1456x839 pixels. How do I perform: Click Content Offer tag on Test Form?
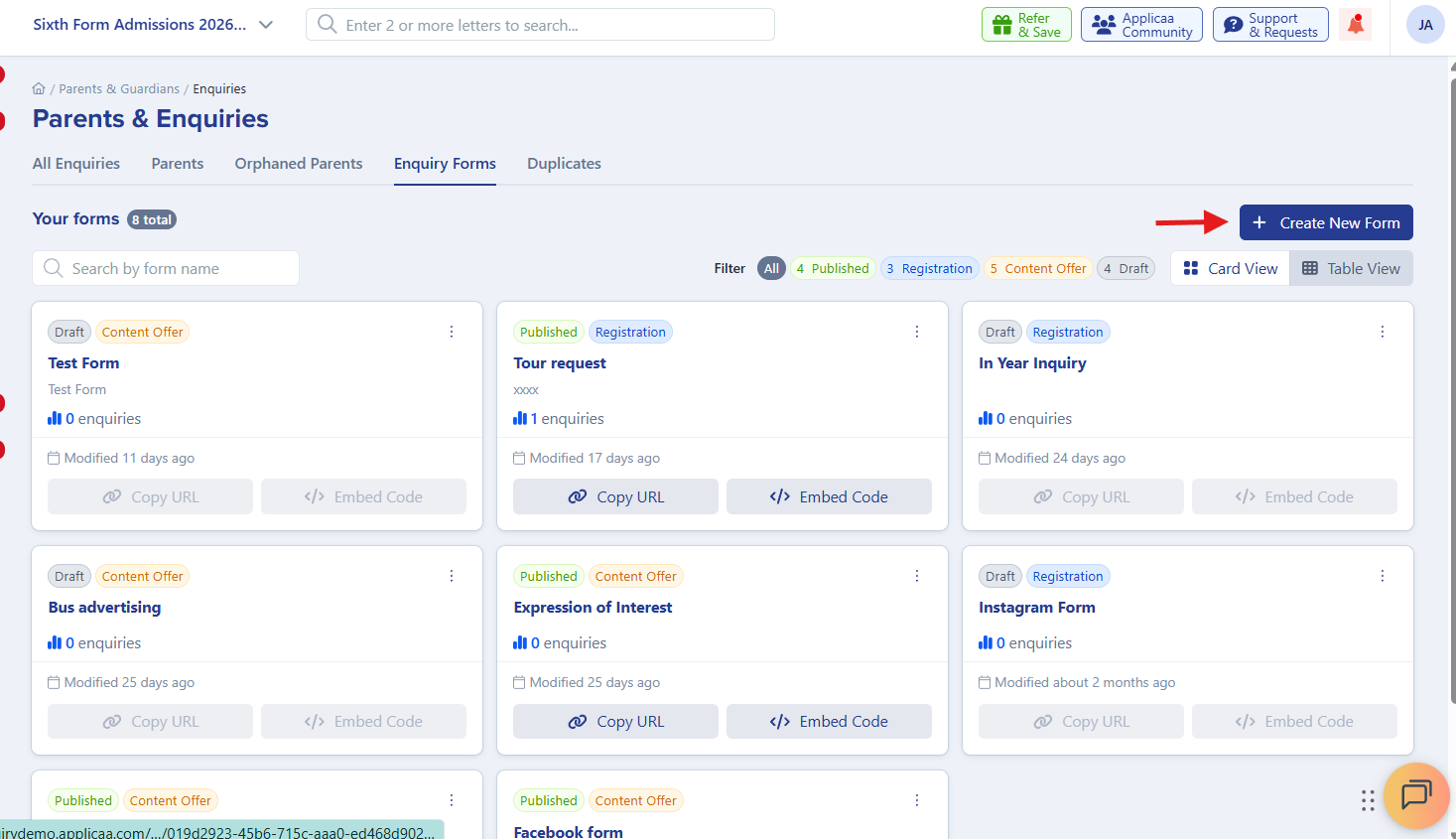[x=142, y=332]
